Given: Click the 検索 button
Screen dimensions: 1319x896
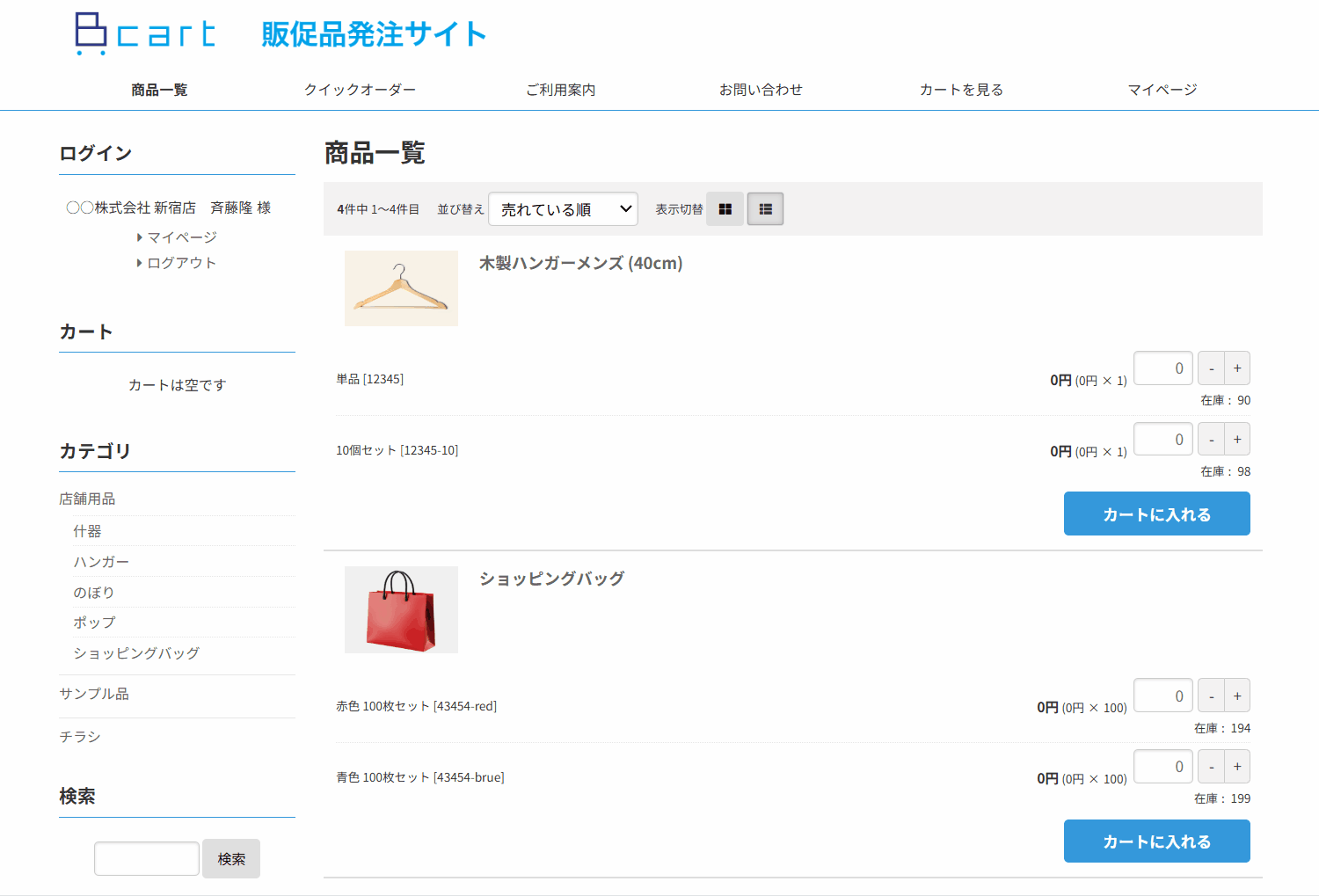Looking at the screenshot, I should (x=231, y=858).
